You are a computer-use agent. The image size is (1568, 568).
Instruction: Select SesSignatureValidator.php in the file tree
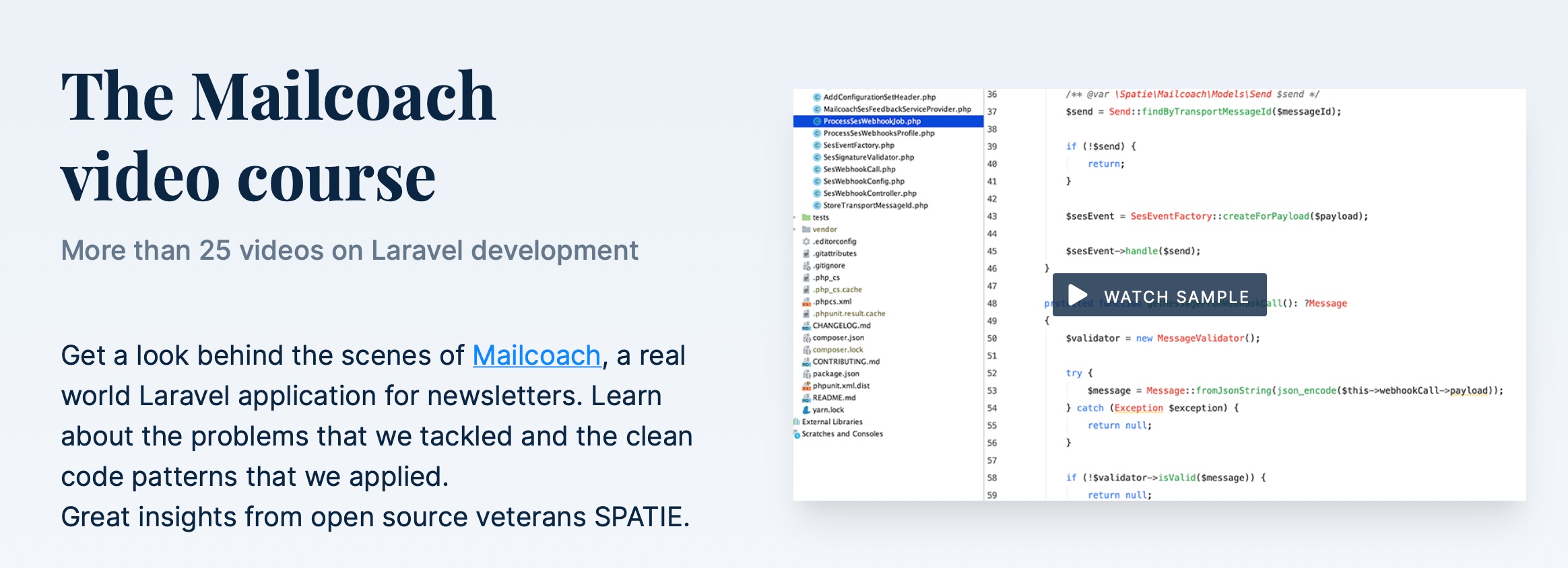pos(868,157)
